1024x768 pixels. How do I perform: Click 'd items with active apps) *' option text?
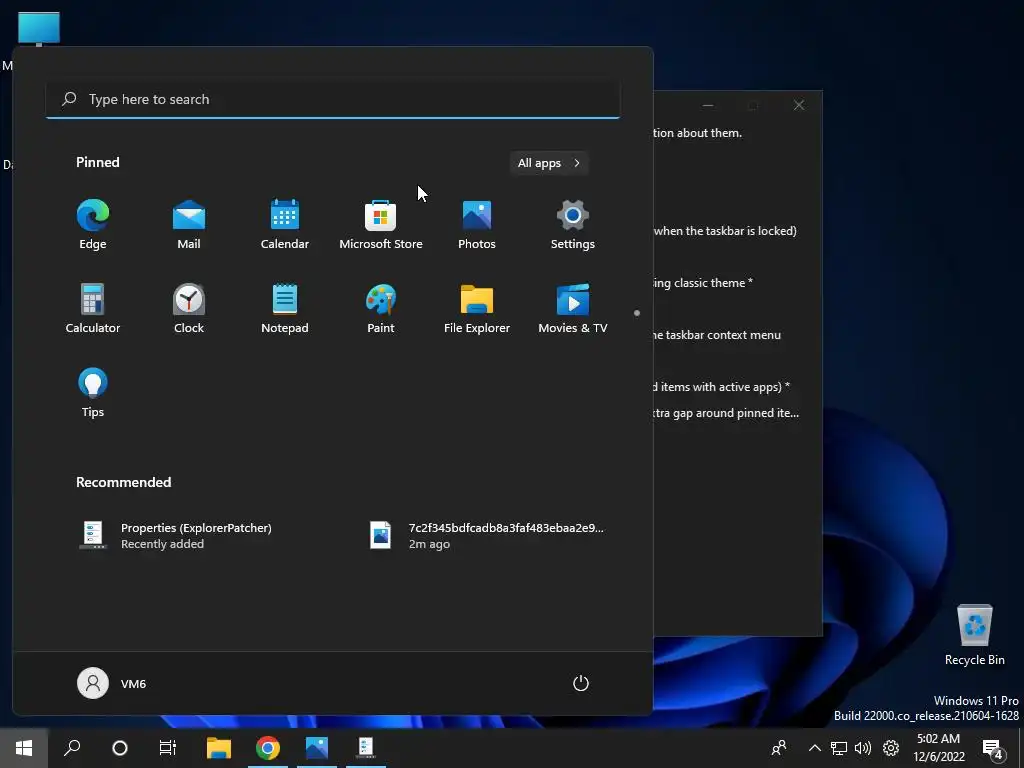pos(722,387)
